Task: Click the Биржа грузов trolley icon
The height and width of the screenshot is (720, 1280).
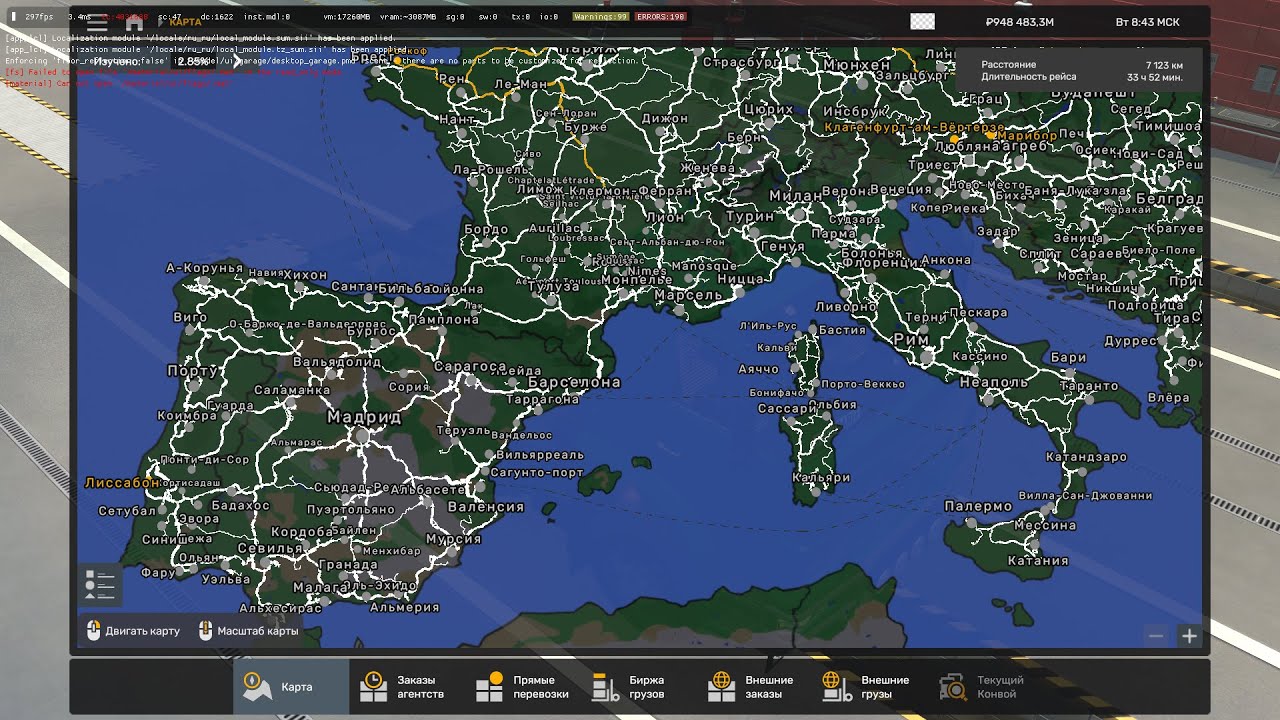Action: coord(605,687)
